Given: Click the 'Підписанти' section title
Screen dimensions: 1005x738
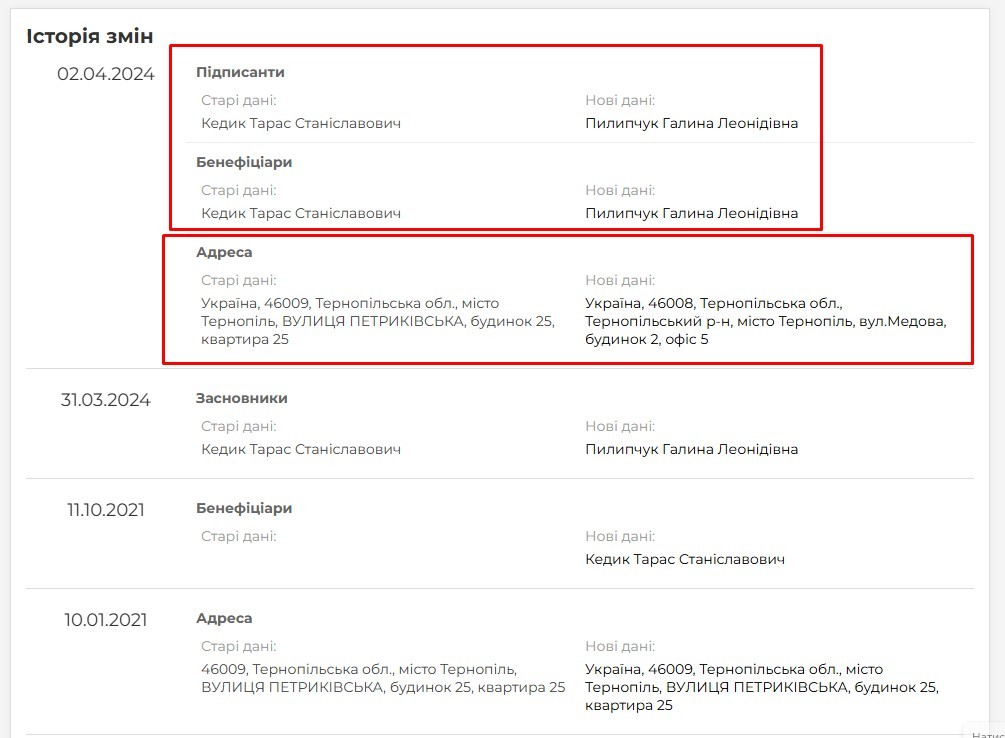Looking at the screenshot, I should (x=240, y=72).
